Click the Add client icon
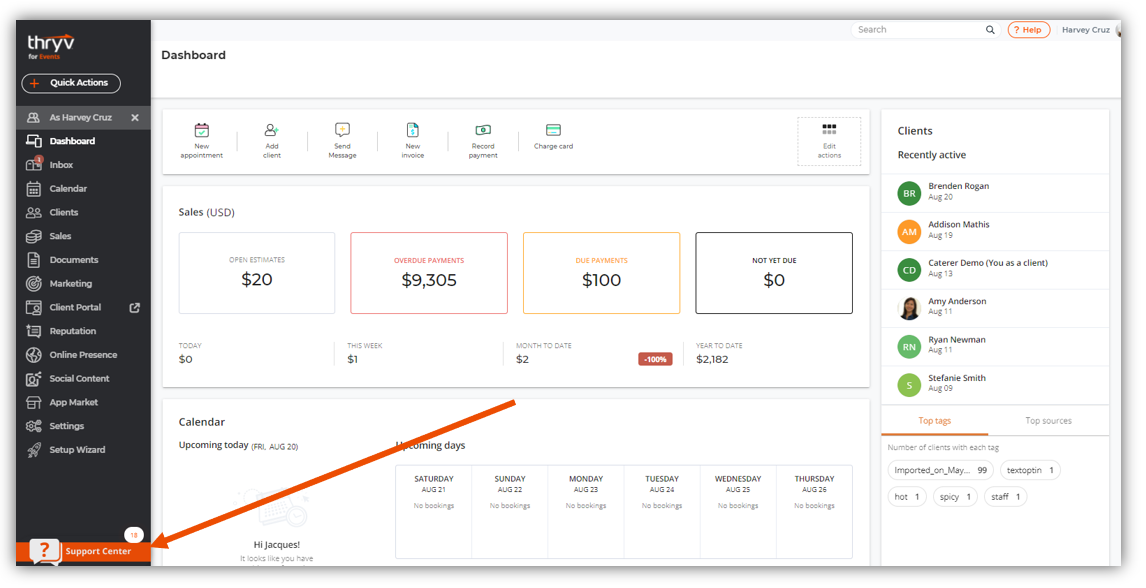 coord(272,130)
